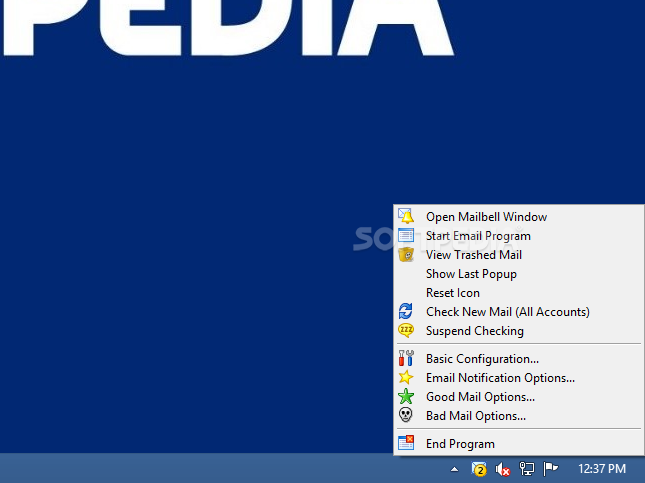Open Bad Mail Options... entry
The width and height of the screenshot is (645, 483).
point(519,416)
